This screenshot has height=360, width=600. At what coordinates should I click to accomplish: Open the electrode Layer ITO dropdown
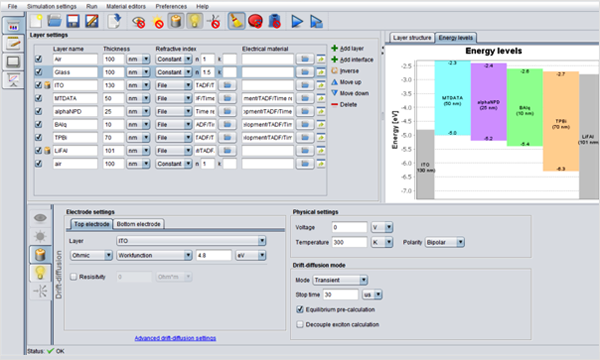tap(191, 241)
